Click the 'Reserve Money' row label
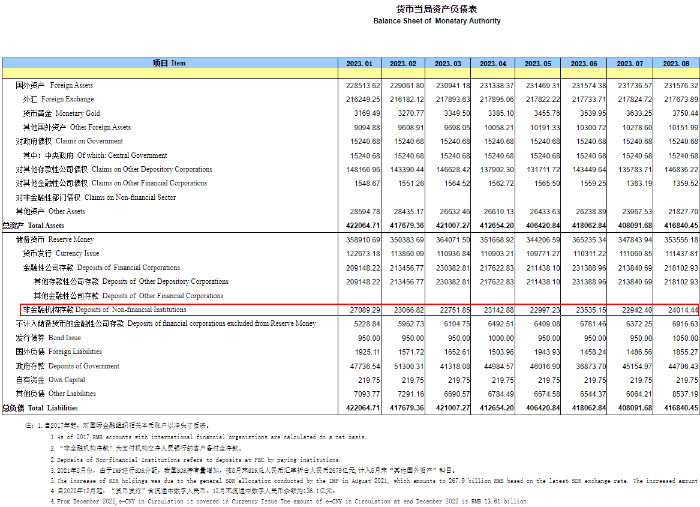The height and width of the screenshot is (507, 700). [x=71, y=240]
